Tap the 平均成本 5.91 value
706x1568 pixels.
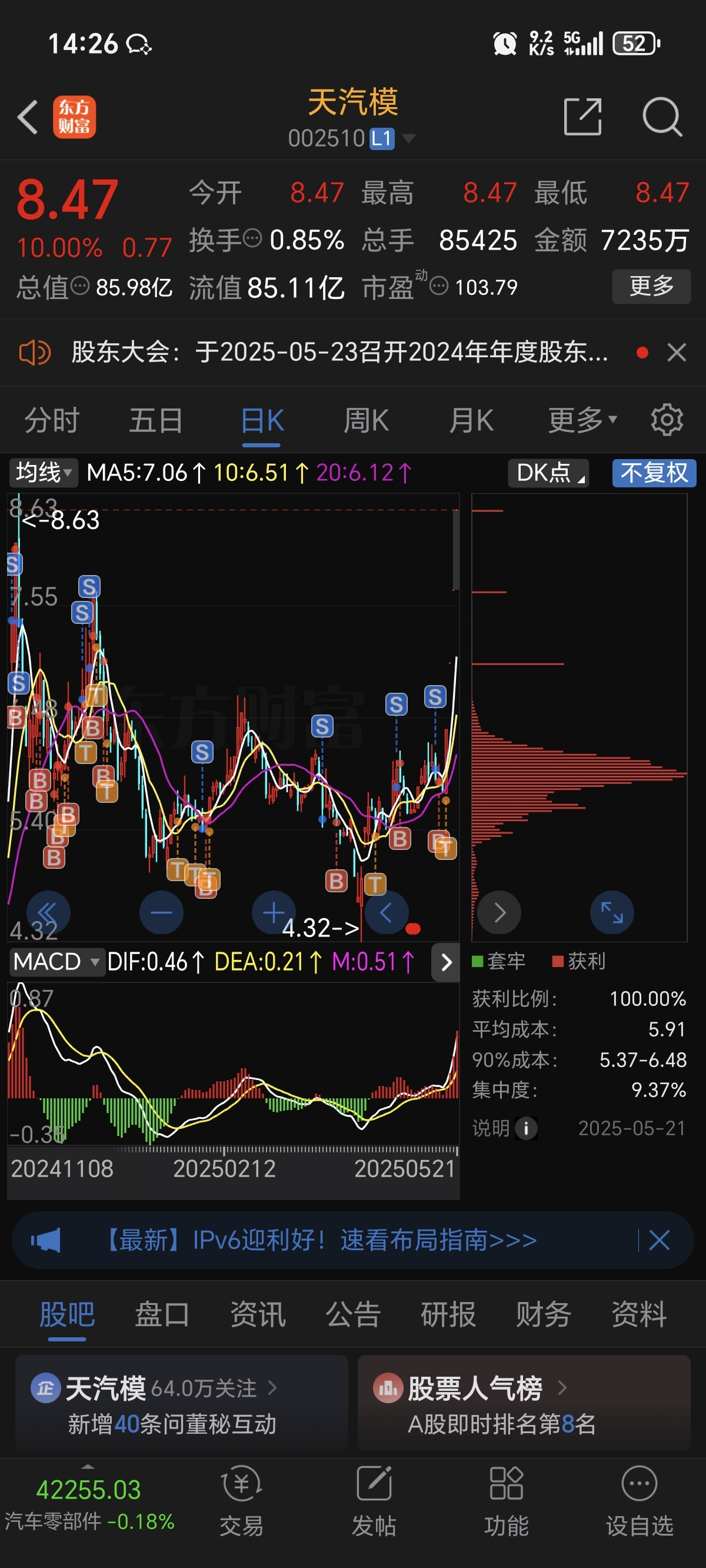tap(667, 1029)
